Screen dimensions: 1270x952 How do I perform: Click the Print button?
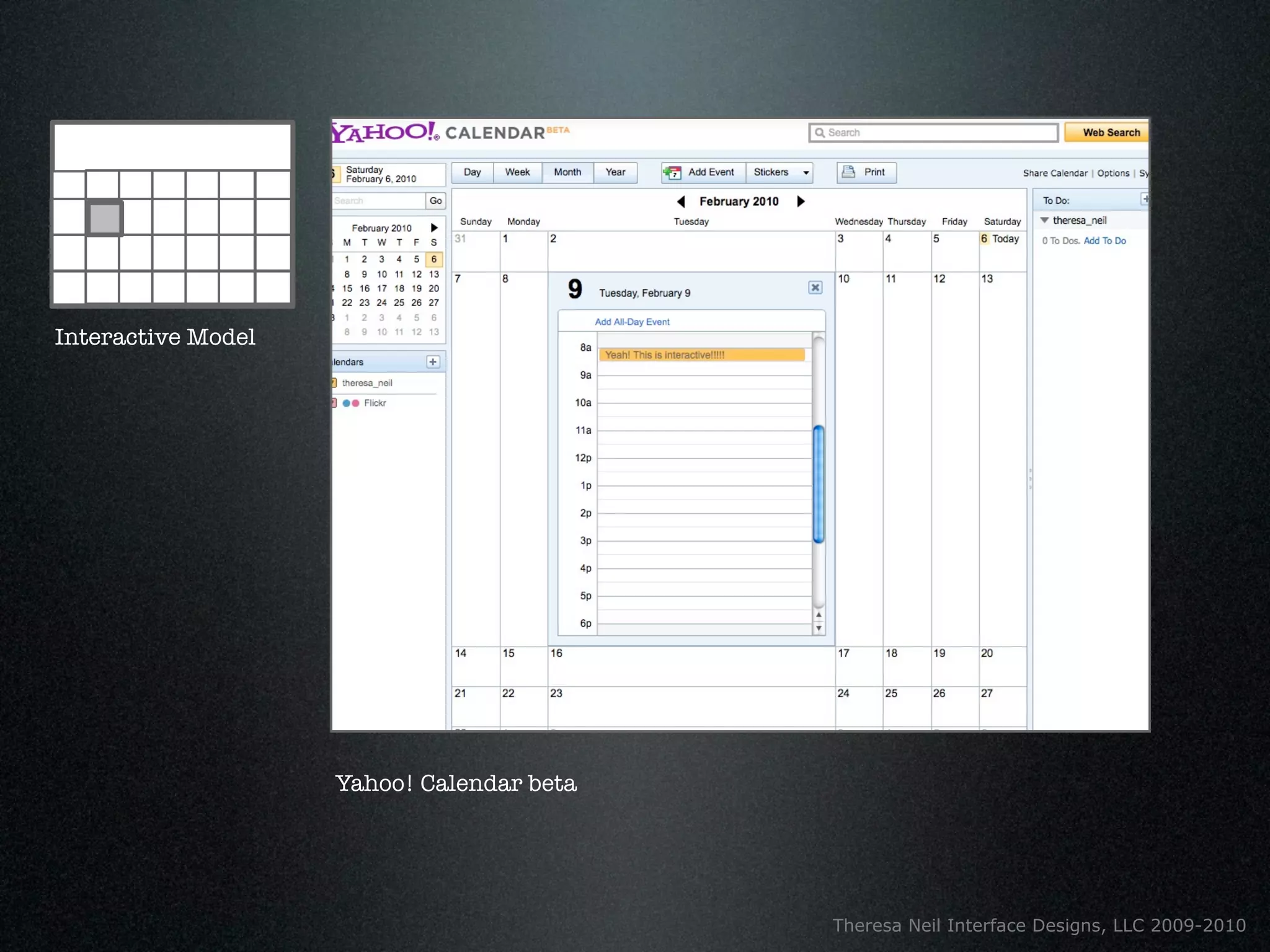tap(866, 172)
